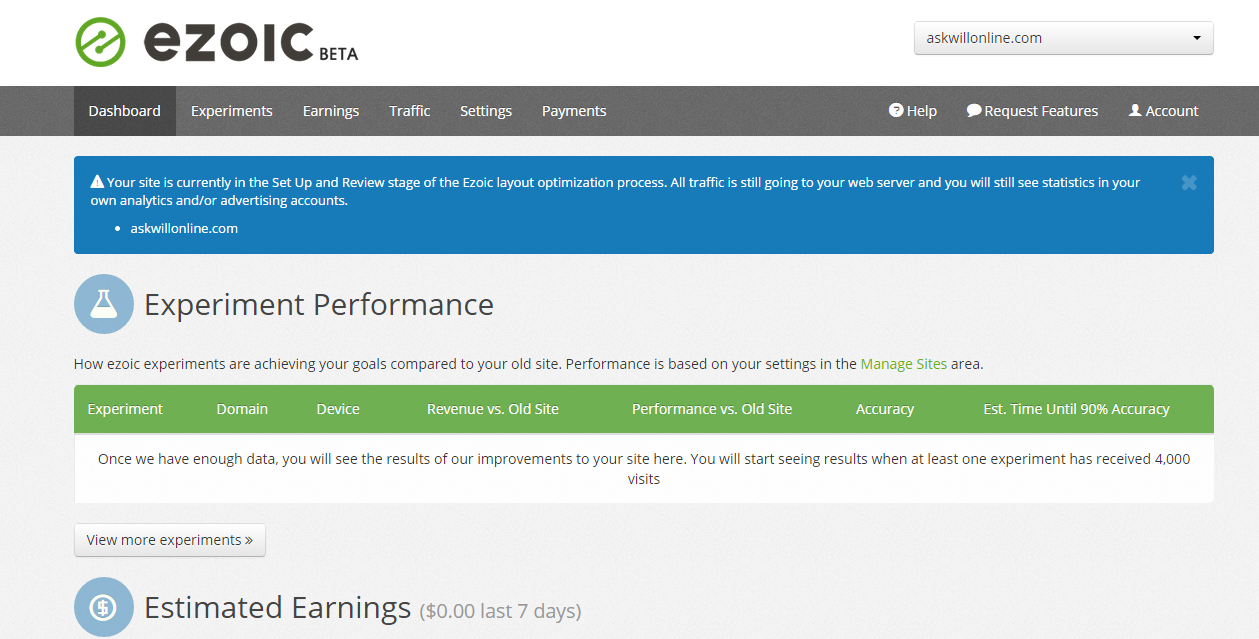
Task: Dismiss the blue setup notice
Action: pyautogui.click(x=1188, y=183)
